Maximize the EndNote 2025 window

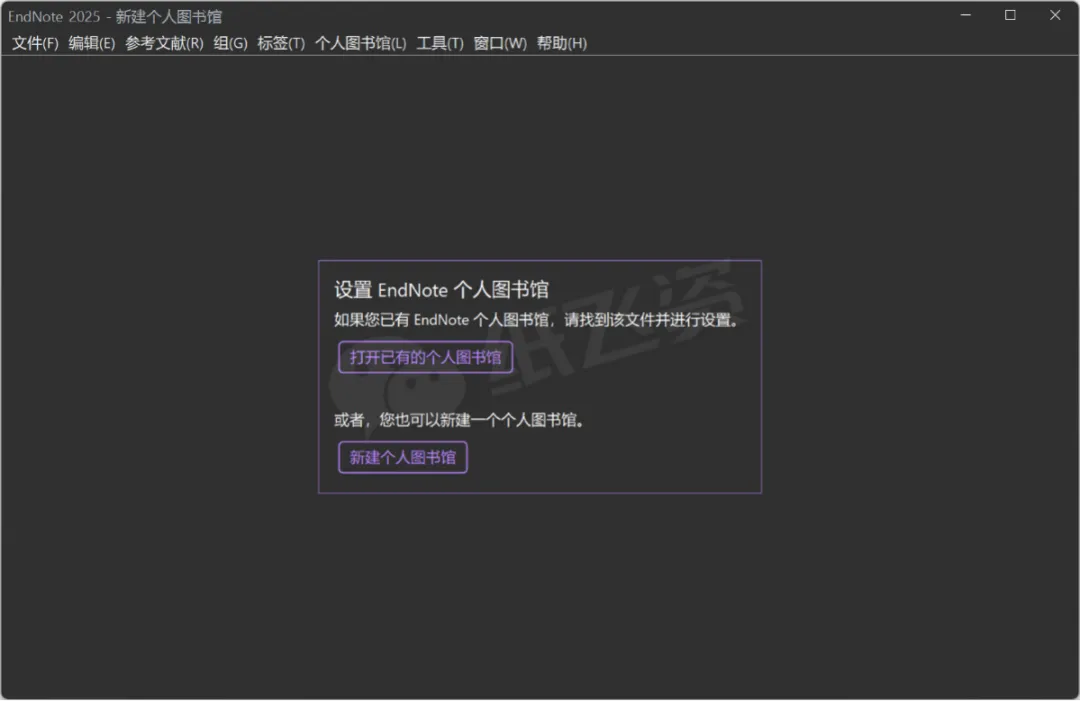click(1010, 15)
